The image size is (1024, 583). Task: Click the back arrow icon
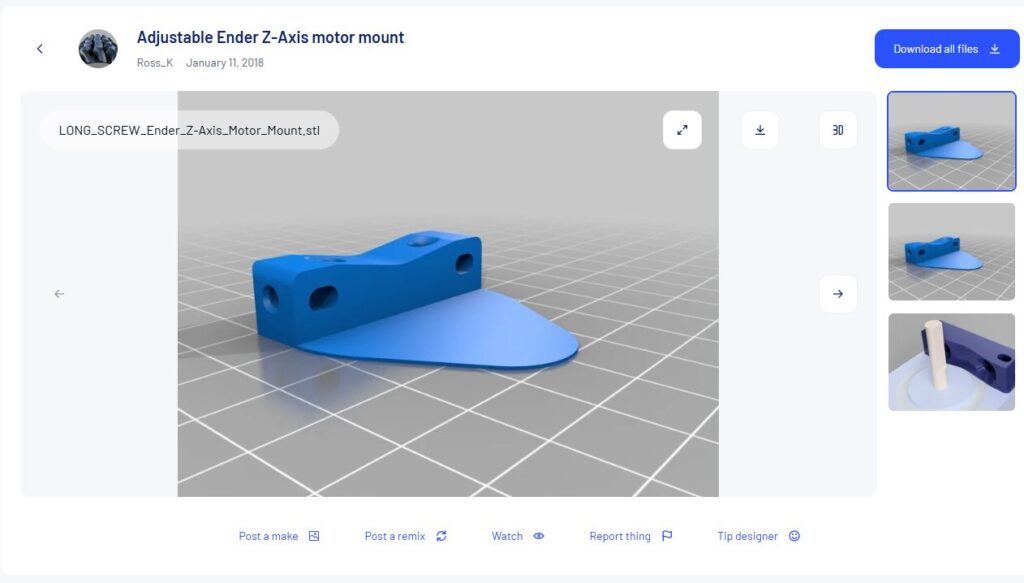(x=40, y=49)
